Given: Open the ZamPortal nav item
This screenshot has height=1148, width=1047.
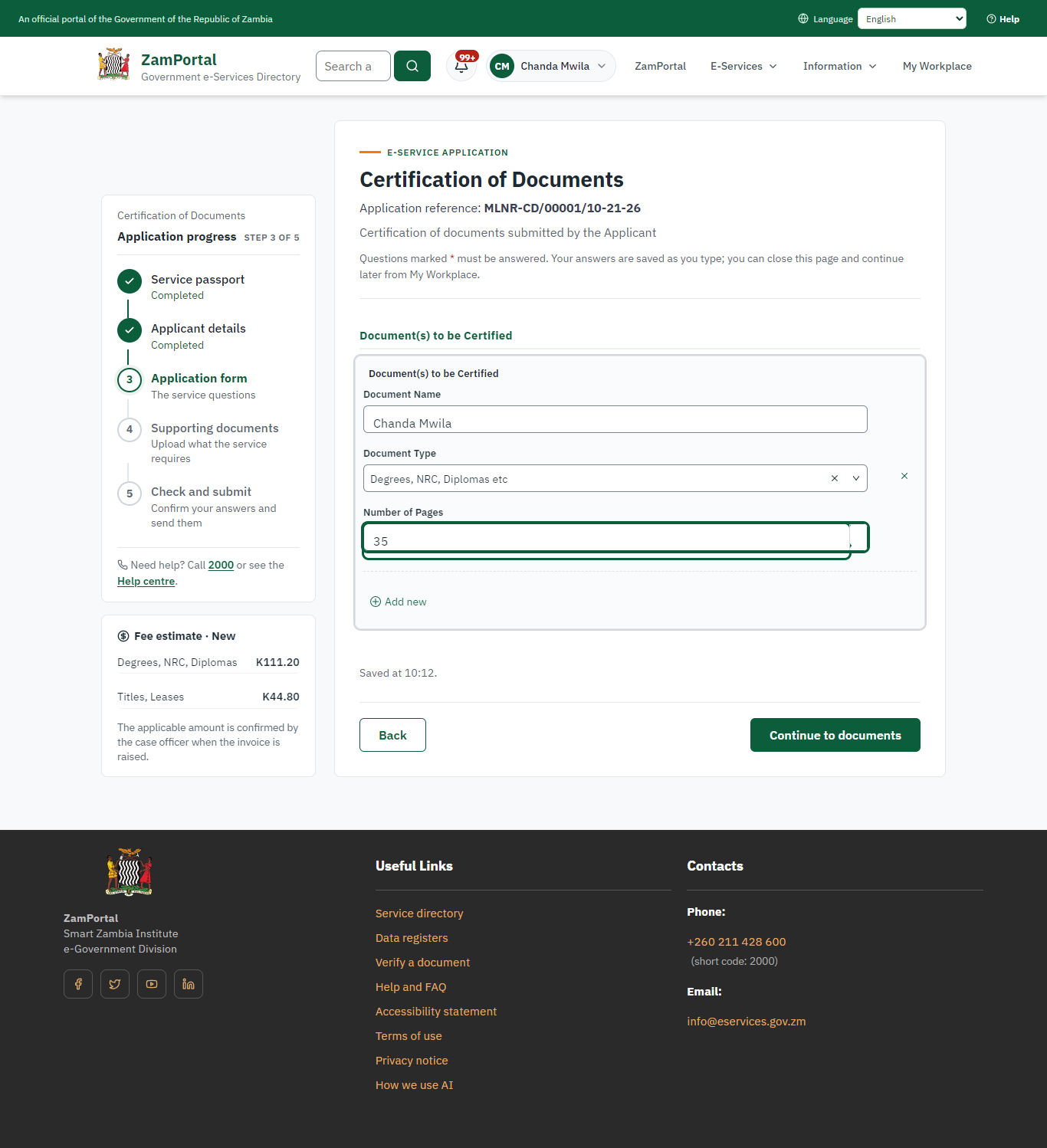Looking at the screenshot, I should [x=660, y=66].
